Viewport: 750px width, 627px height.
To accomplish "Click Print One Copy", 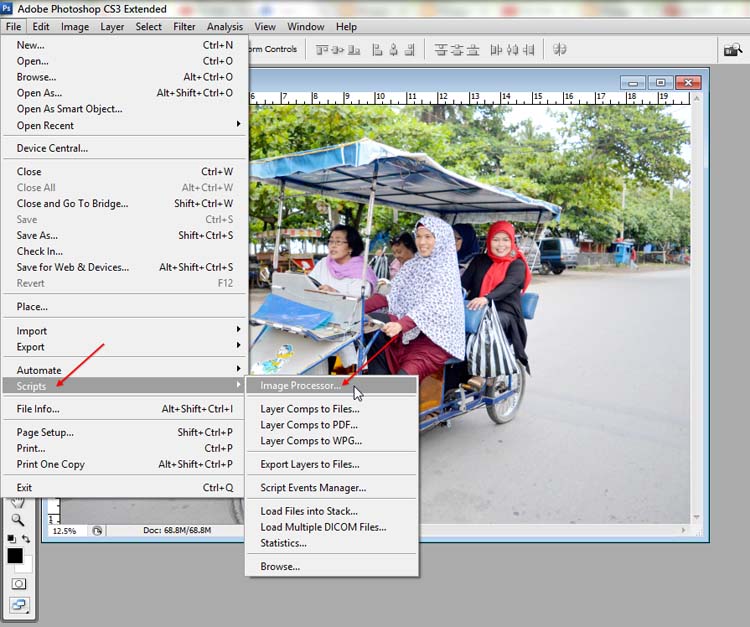I will click(x=124, y=464).
